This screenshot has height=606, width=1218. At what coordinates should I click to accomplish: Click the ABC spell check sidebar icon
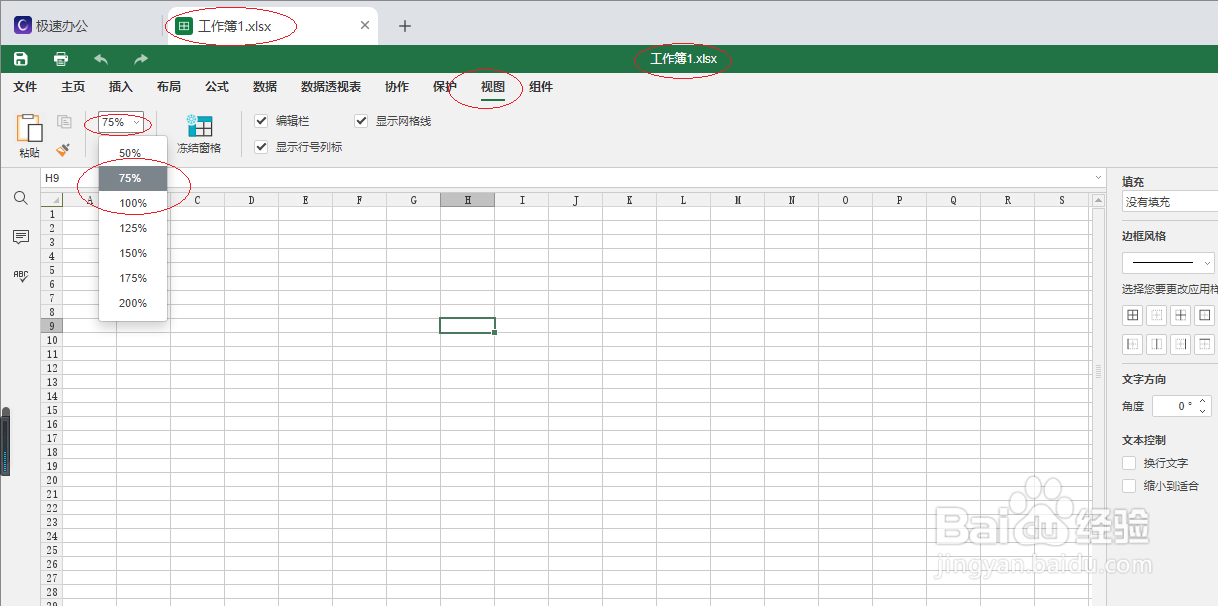point(20,277)
